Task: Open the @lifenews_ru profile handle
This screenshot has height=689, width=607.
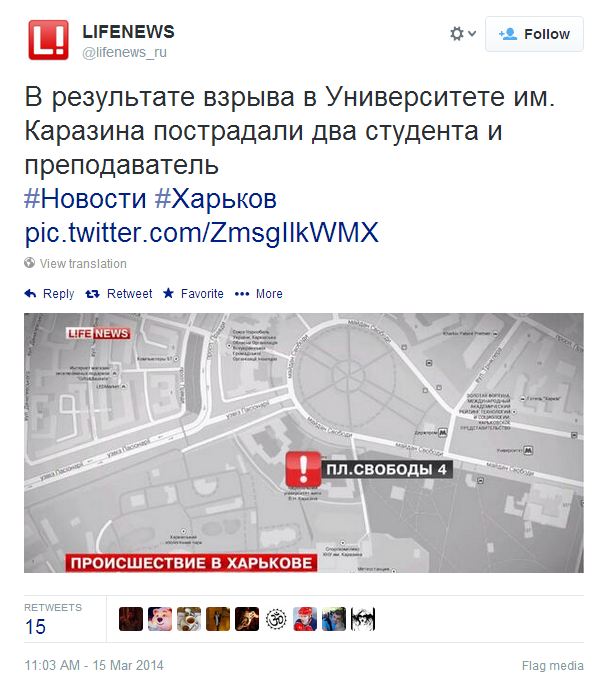Action: [x=124, y=52]
